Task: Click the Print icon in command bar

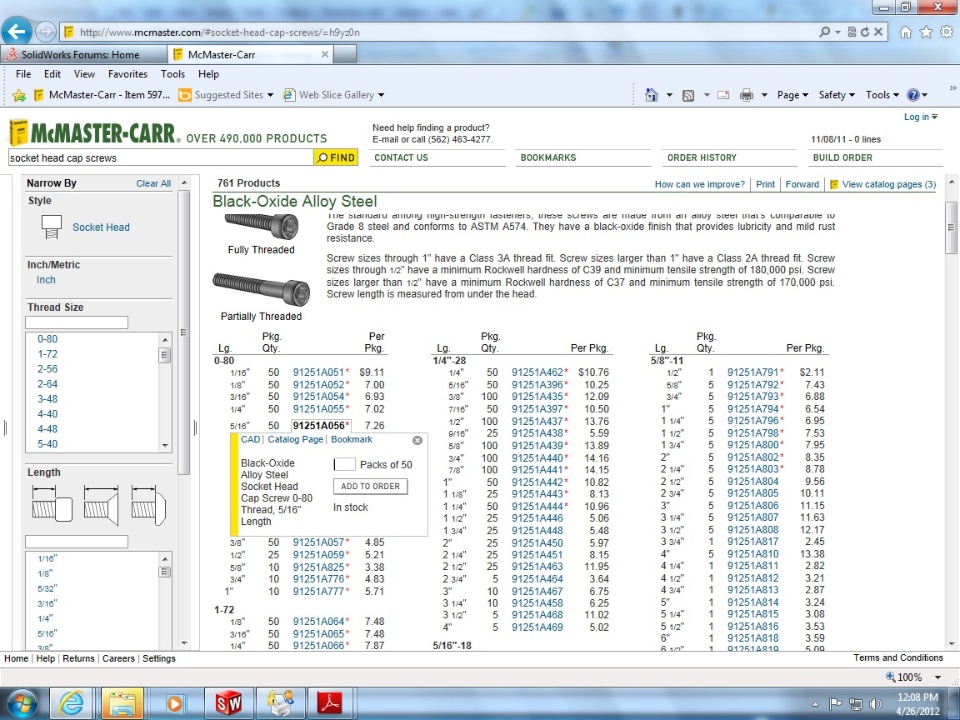Action: 746,95
